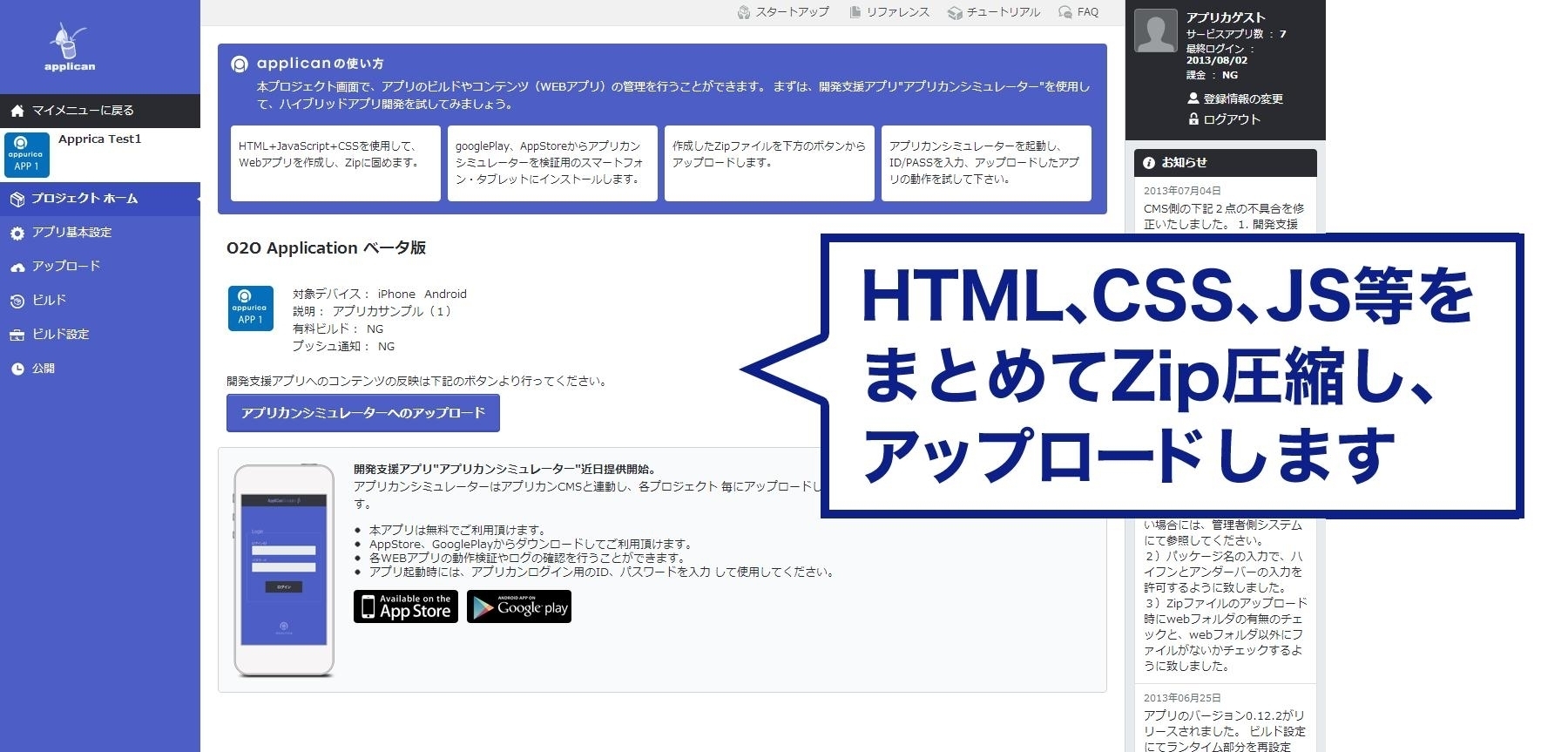Click the Apprica Test1 app icon
The image size is (1568, 752).
[x=27, y=154]
